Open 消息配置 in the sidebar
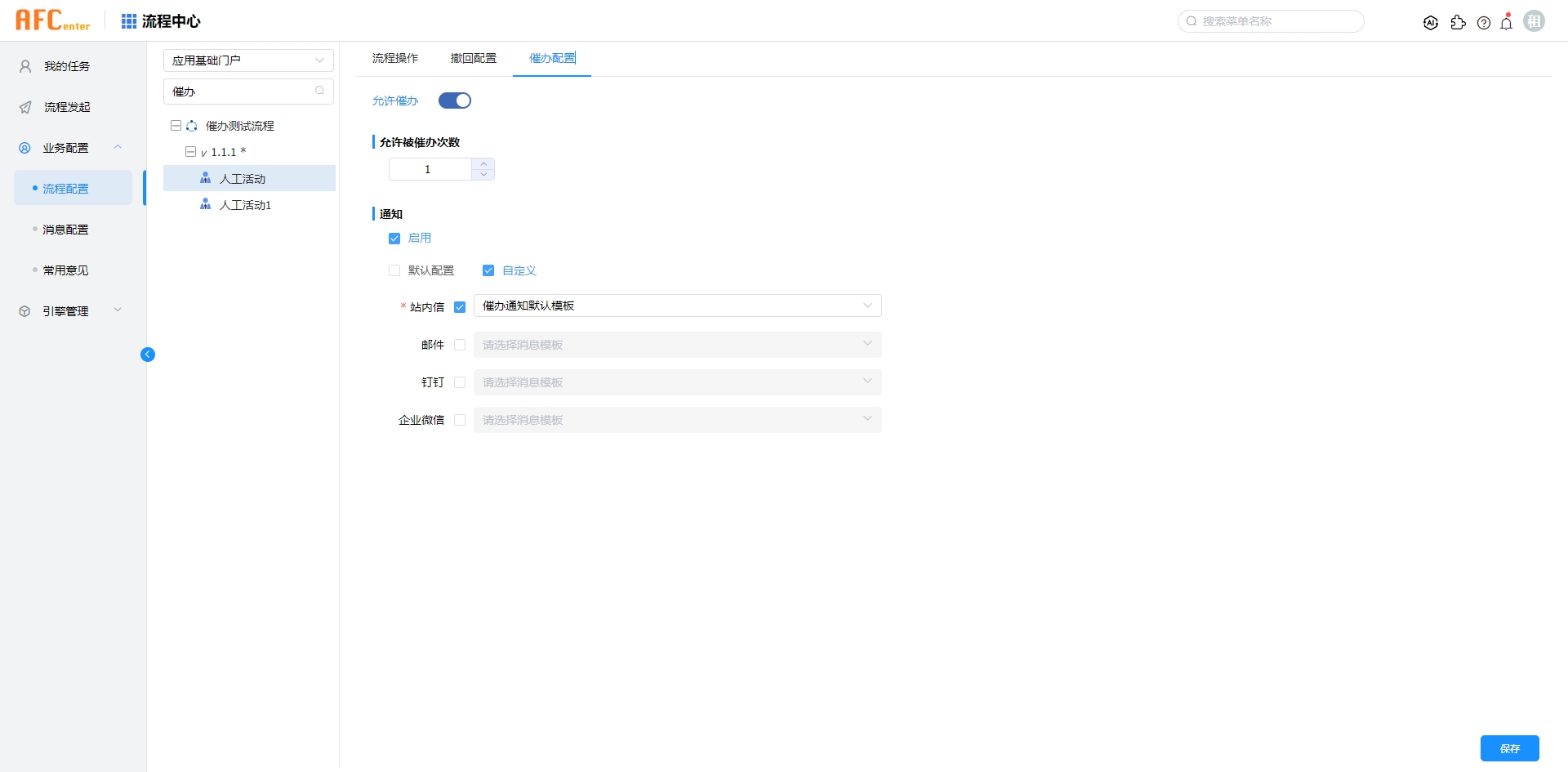Screen dimensions: 1568x772 tap(65, 230)
